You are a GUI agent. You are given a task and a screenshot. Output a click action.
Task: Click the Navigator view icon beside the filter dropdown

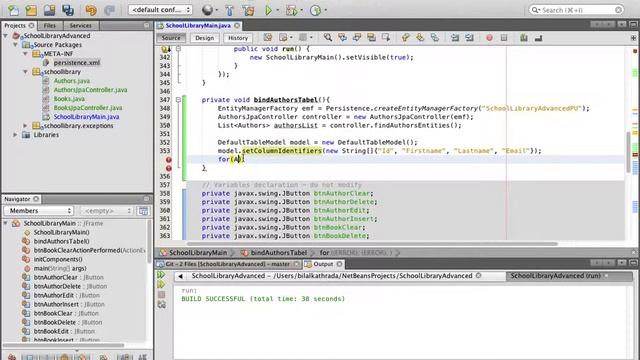[143, 211]
